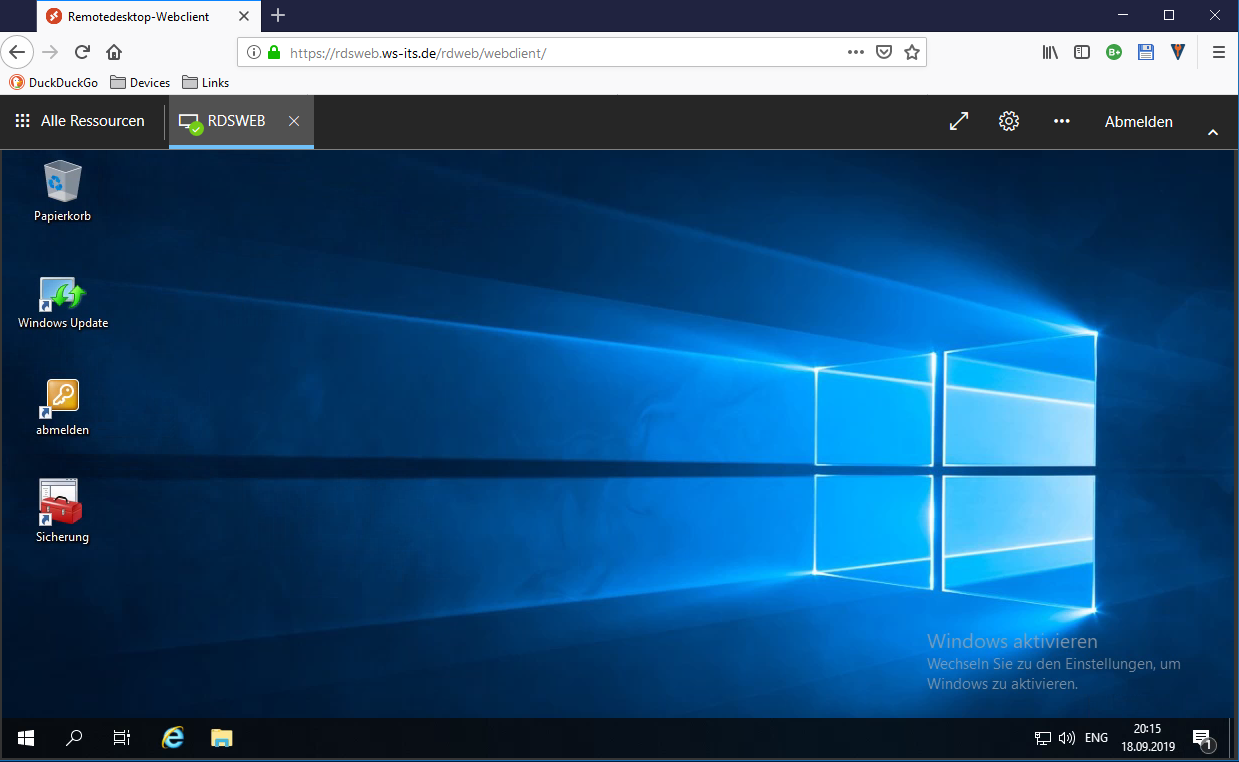Image resolution: width=1239 pixels, height=762 pixels.
Task: Launch Internet Explorer from remote taskbar
Action: tap(173, 738)
